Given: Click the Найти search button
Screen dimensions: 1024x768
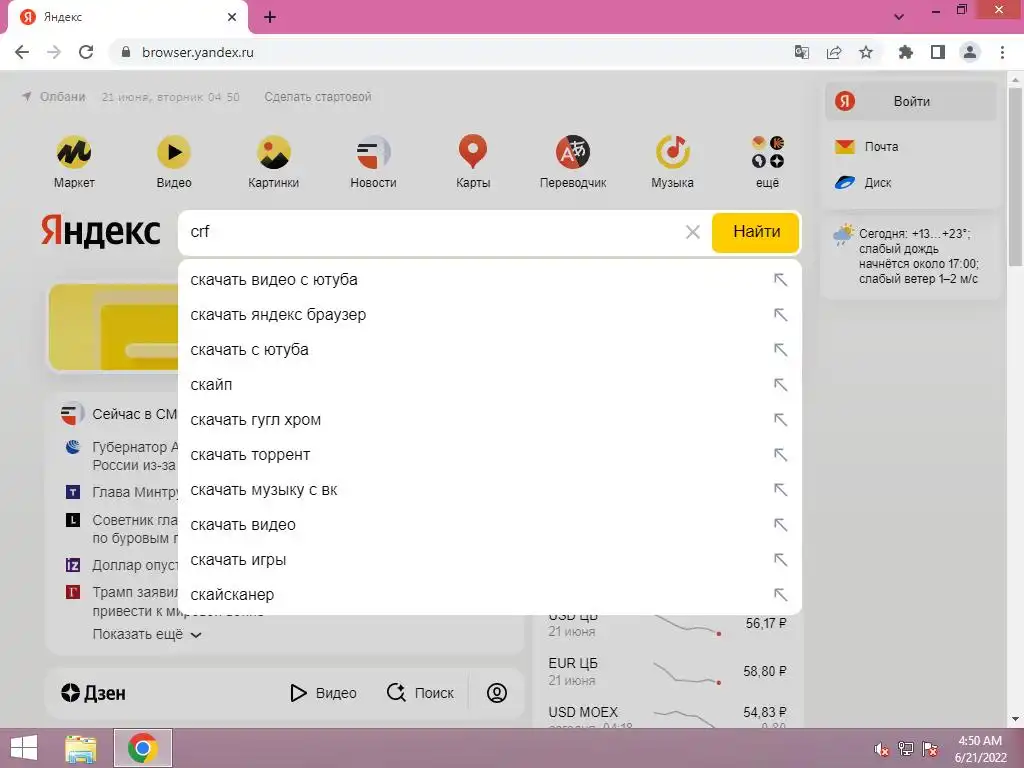Looking at the screenshot, I should pyautogui.click(x=756, y=232).
